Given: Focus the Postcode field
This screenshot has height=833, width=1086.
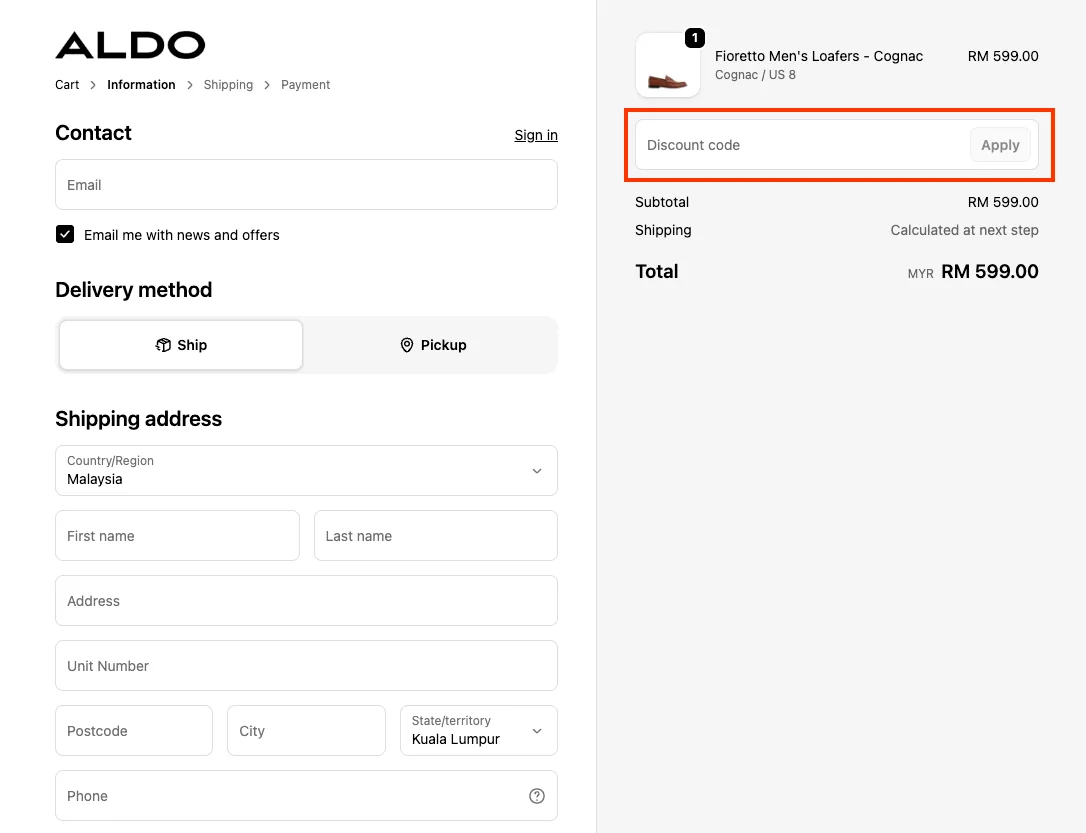Looking at the screenshot, I should pos(134,731).
